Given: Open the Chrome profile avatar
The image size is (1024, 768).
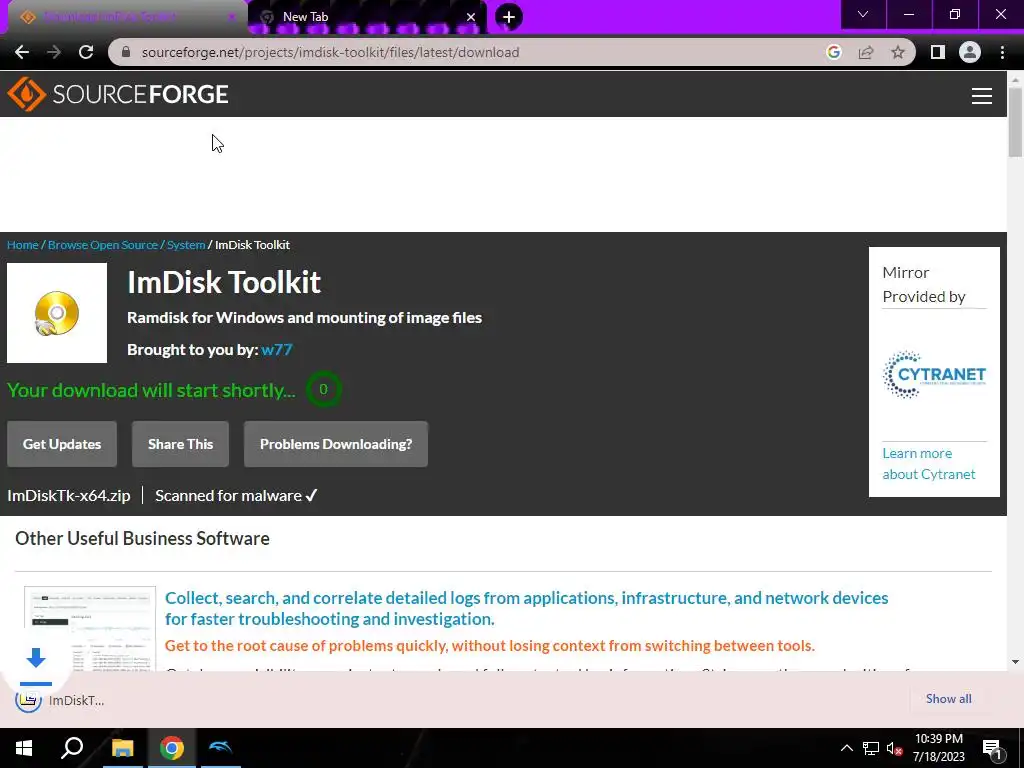Looking at the screenshot, I should coord(970,52).
